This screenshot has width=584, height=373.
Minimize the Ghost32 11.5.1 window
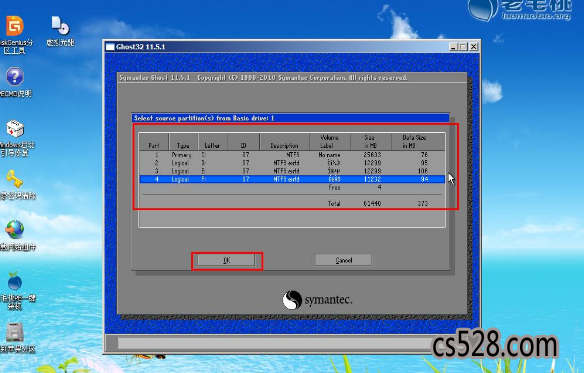[x=453, y=47]
